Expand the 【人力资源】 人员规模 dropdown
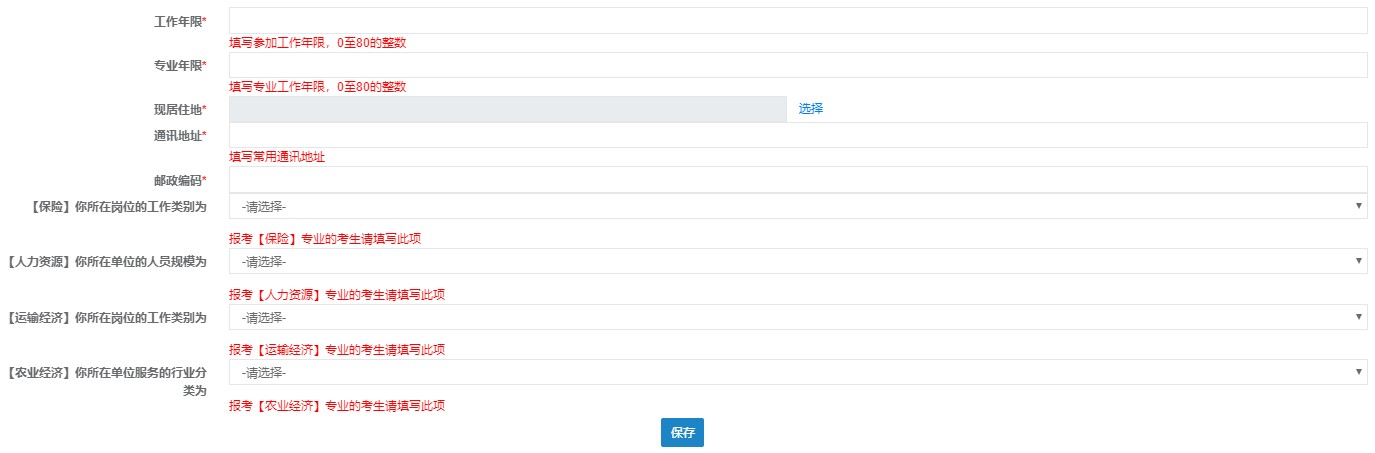The height and width of the screenshot is (453, 1375). click(x=797, y=261)
